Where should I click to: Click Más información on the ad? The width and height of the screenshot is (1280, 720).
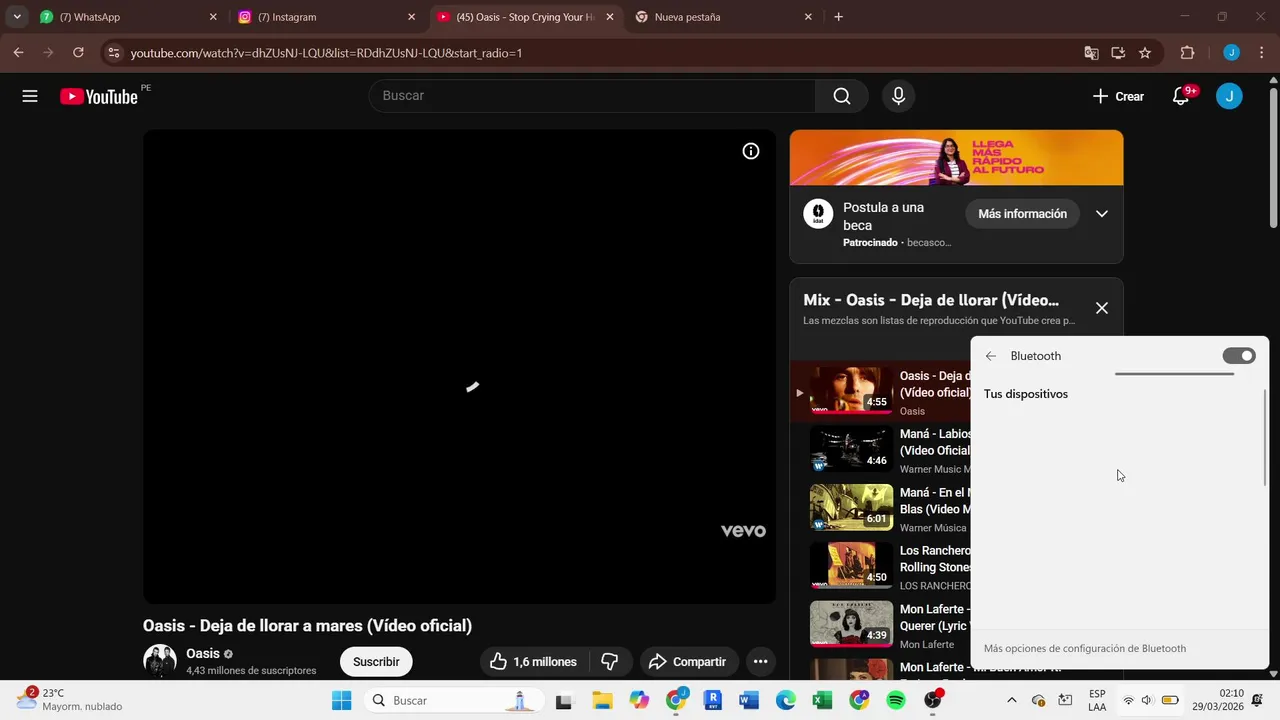pyautogui.click(x=1022, y=214)
